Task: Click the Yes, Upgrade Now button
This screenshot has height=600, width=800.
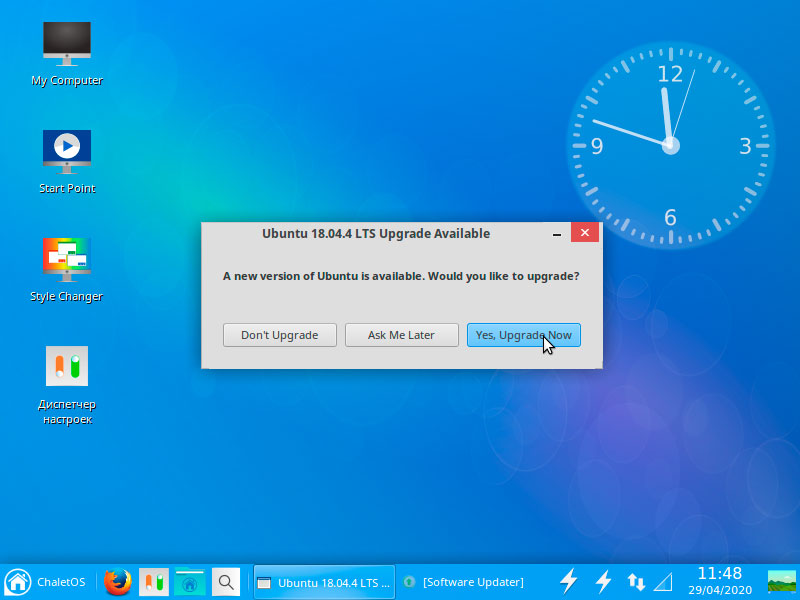Action: point(523,335)
